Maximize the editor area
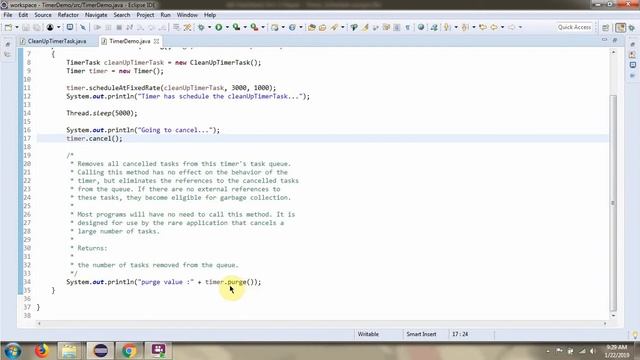The height and width of the screenshot is (360, 640). pos(615,40)
